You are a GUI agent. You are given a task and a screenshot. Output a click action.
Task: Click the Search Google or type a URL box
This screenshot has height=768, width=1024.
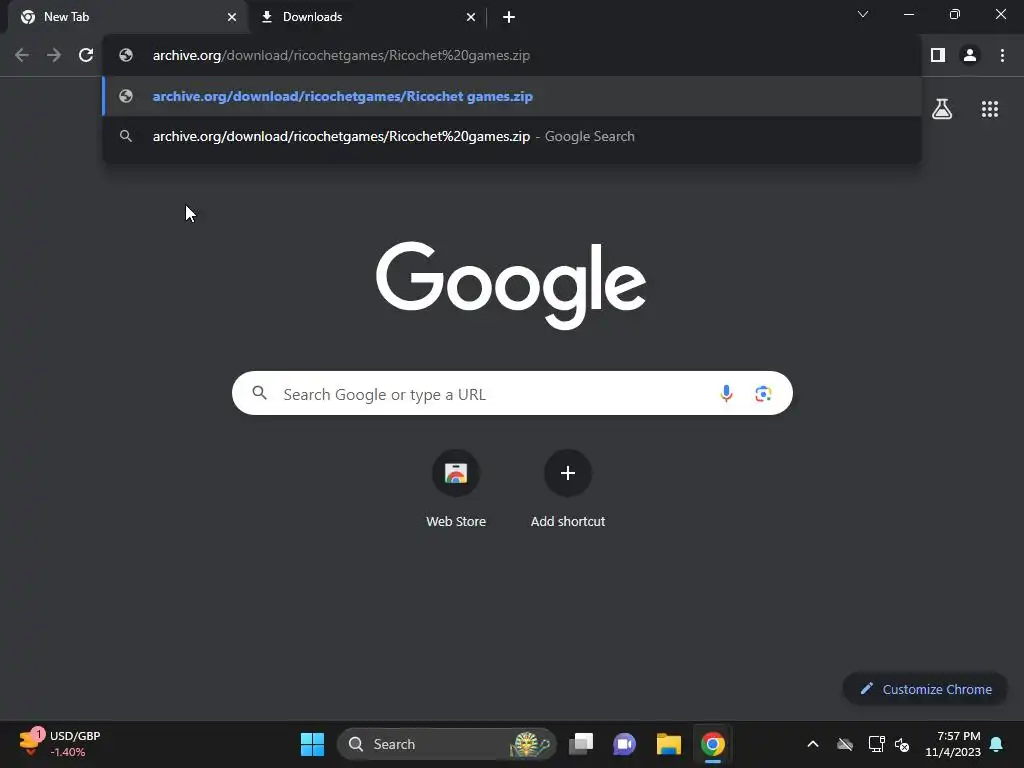512,393
